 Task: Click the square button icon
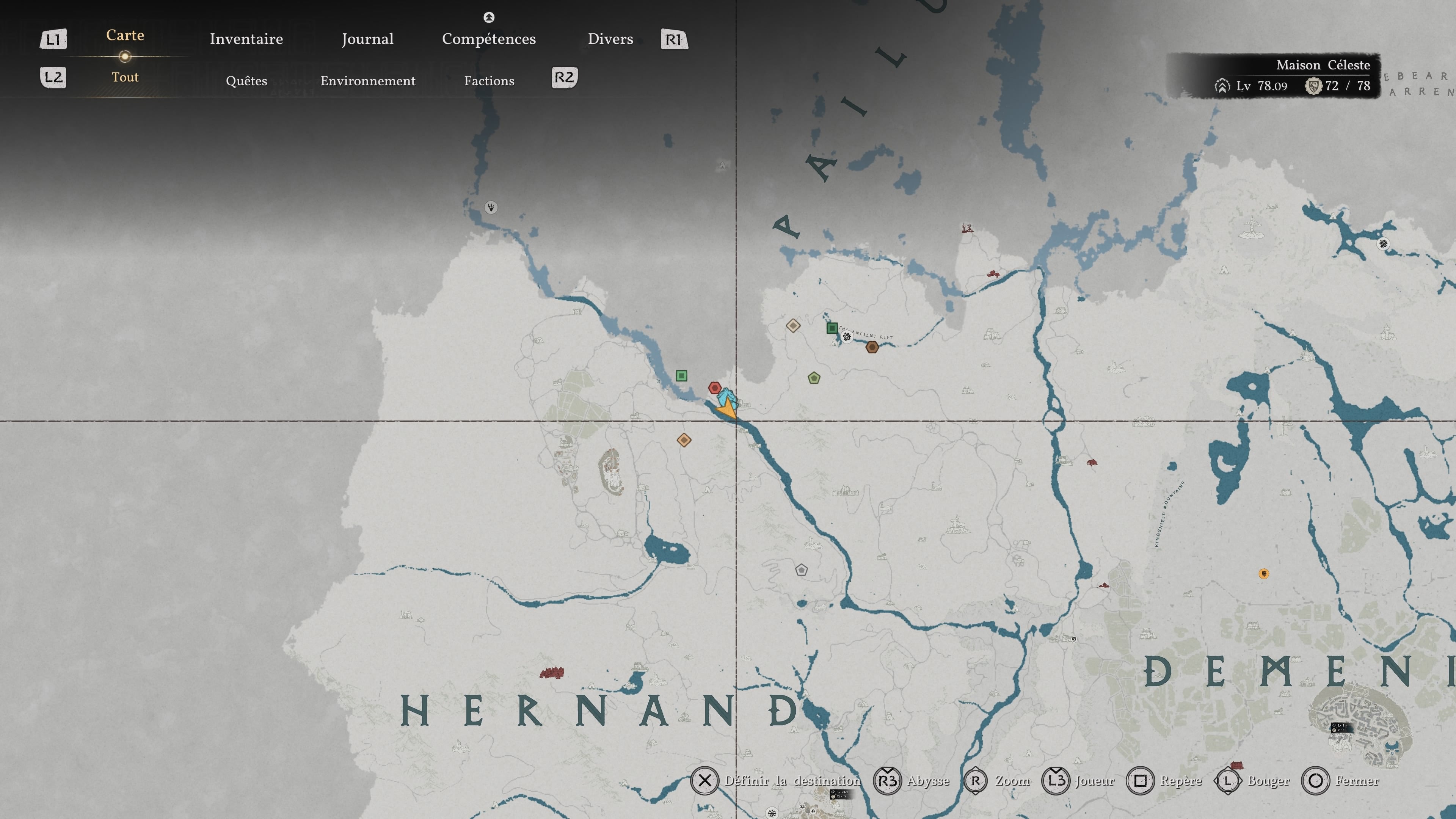pos(1141,781)
